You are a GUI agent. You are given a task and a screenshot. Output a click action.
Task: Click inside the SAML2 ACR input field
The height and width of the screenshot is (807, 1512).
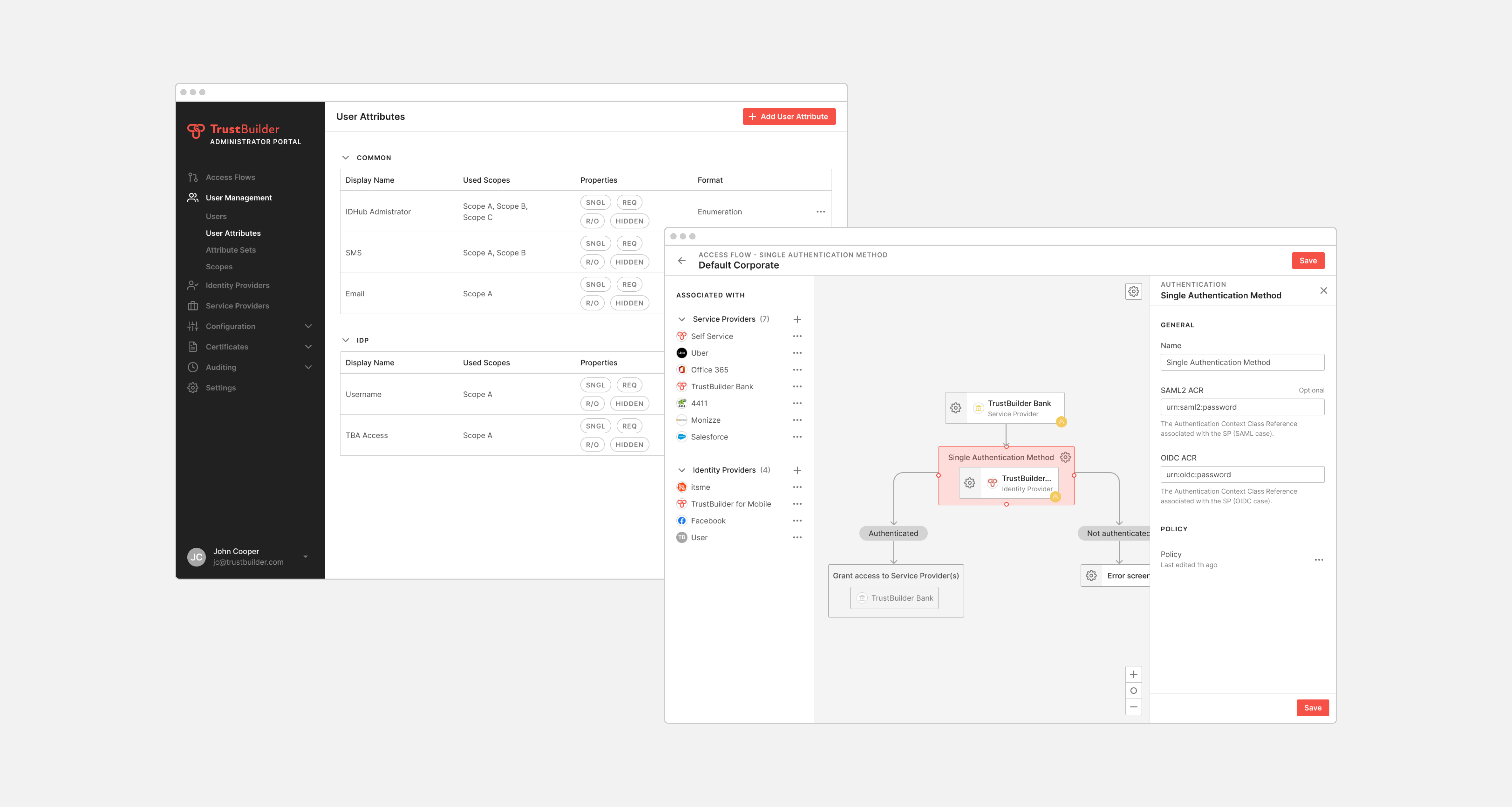pyautogui.click(x=1242, y=407)
